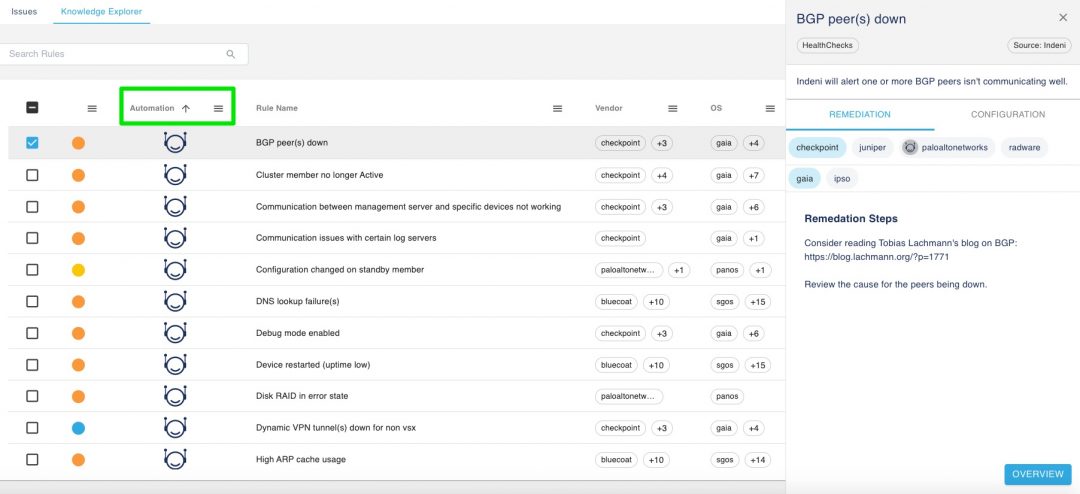The image size is (1080, 494).
Task: Expand the +10 vendors badge for High ARP cache usage
Action: (x=656, y=460)
